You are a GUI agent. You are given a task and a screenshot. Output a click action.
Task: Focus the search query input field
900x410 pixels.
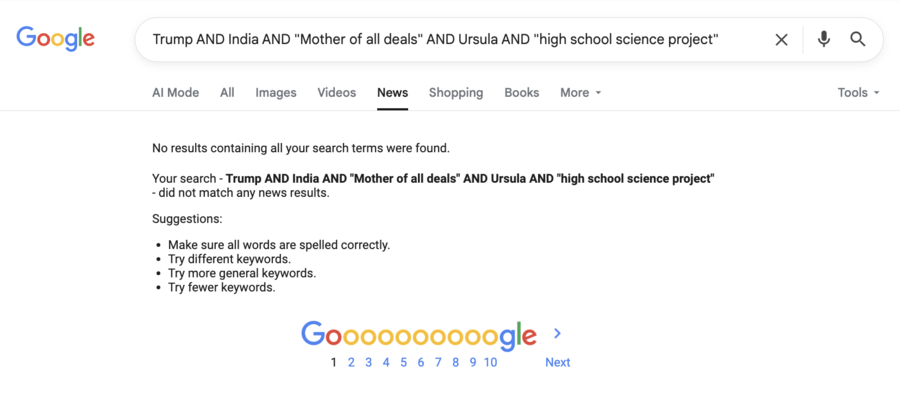pyautogui.click(x=450, y=40)
